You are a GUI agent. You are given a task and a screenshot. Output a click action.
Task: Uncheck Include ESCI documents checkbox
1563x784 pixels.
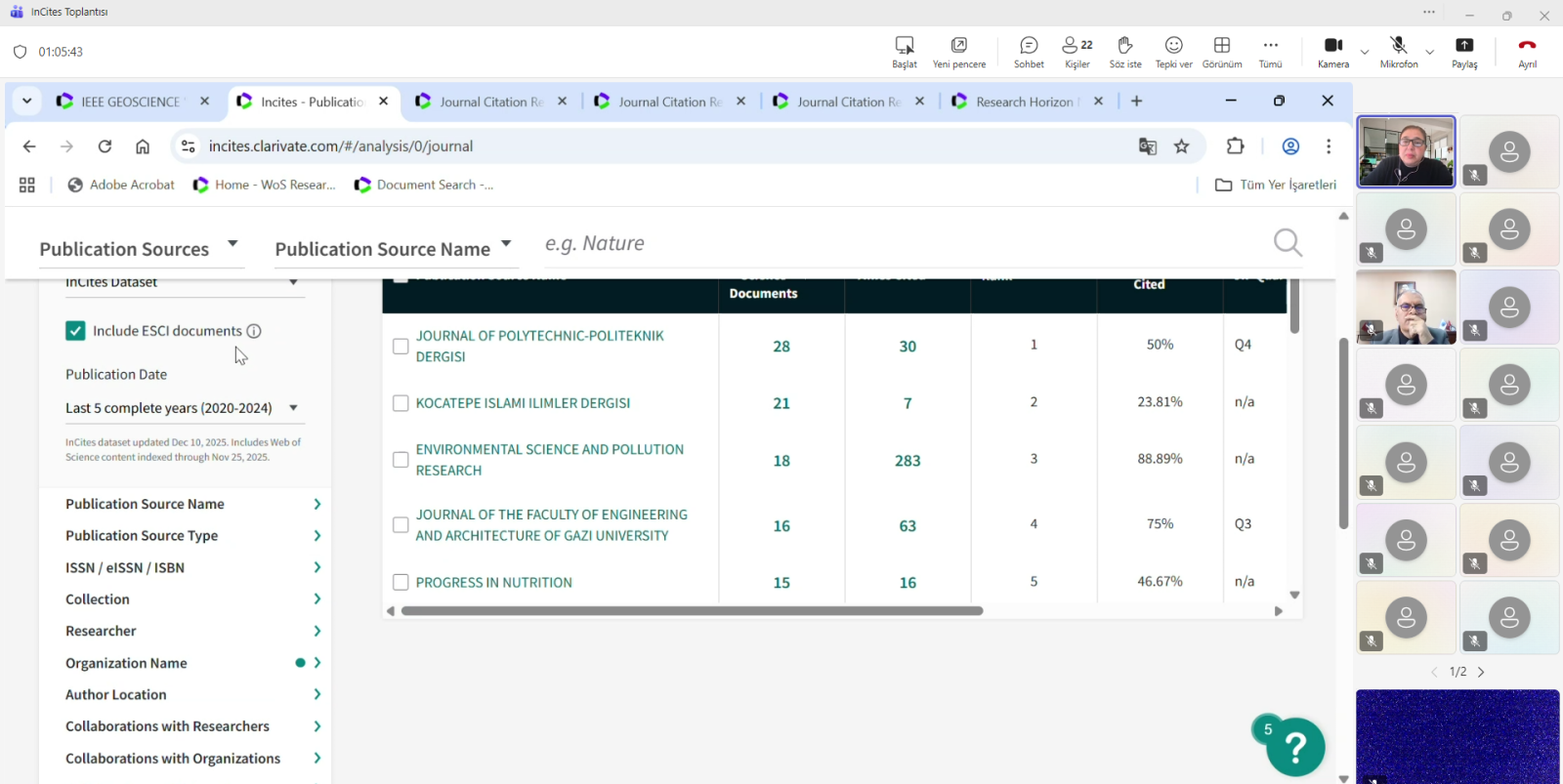click(x=75, y=331)
